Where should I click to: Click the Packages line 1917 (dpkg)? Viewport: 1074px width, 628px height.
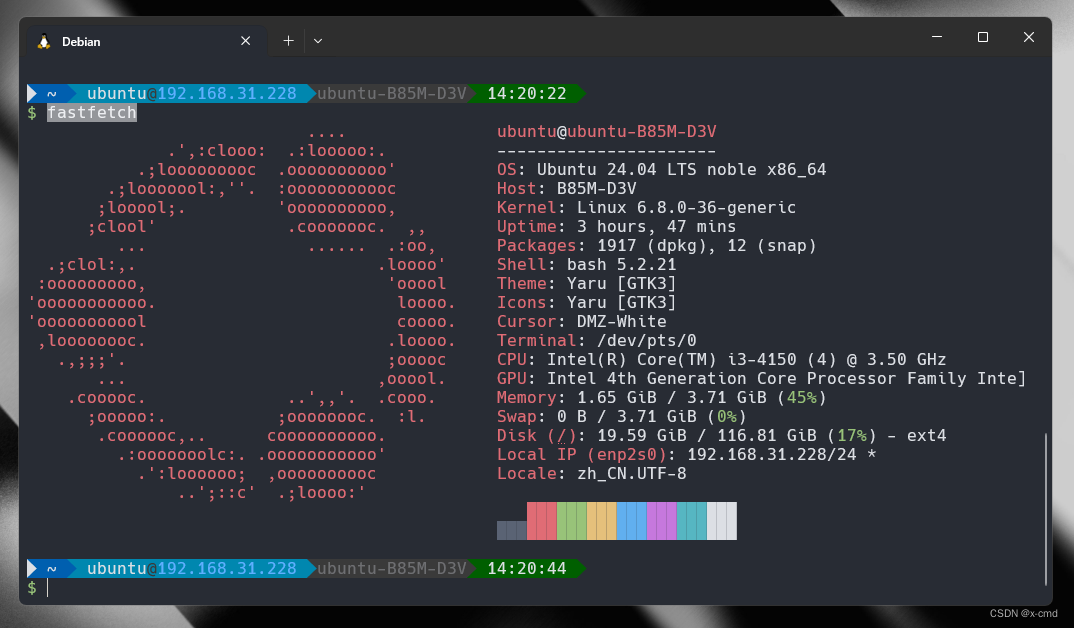pyautogui.click(x=657, y=245)
